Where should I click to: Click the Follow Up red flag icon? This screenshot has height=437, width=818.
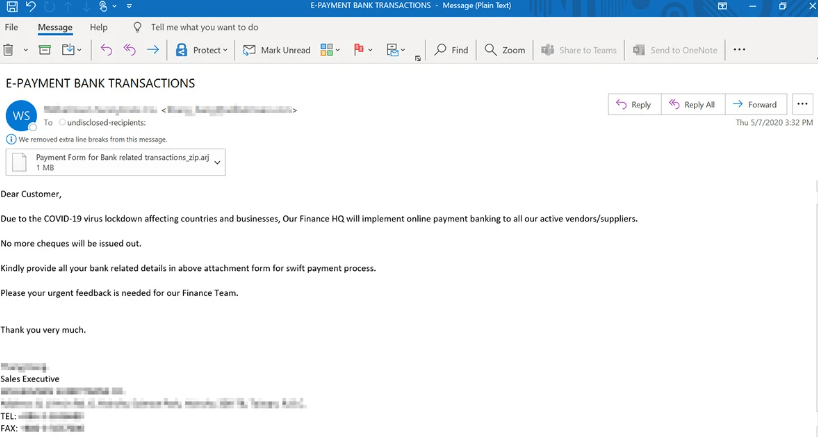358,50
